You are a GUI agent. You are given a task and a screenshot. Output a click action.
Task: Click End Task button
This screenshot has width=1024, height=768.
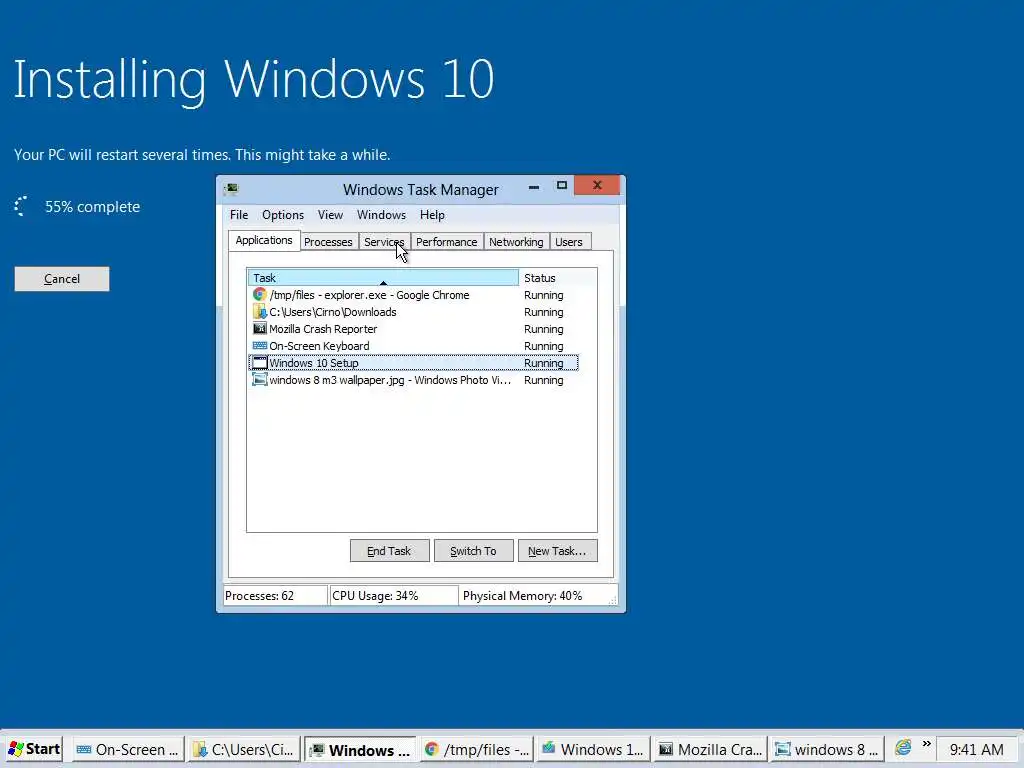pyautogui.click(x=389, y=551)
